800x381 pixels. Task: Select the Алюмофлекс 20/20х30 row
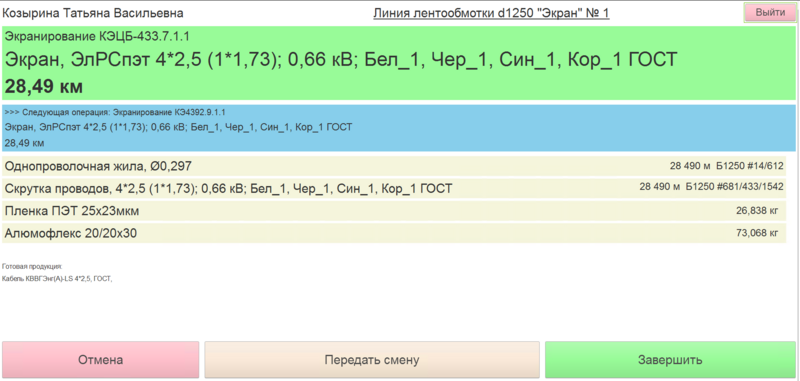(394, 233)
